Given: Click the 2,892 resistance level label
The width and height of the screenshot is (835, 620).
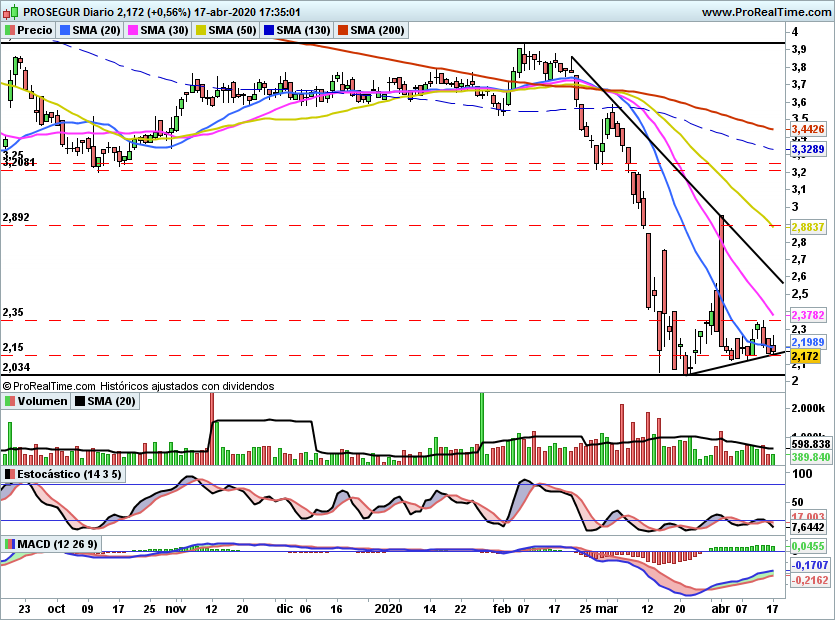Looking at the screenshot, I should click(16, 217).
